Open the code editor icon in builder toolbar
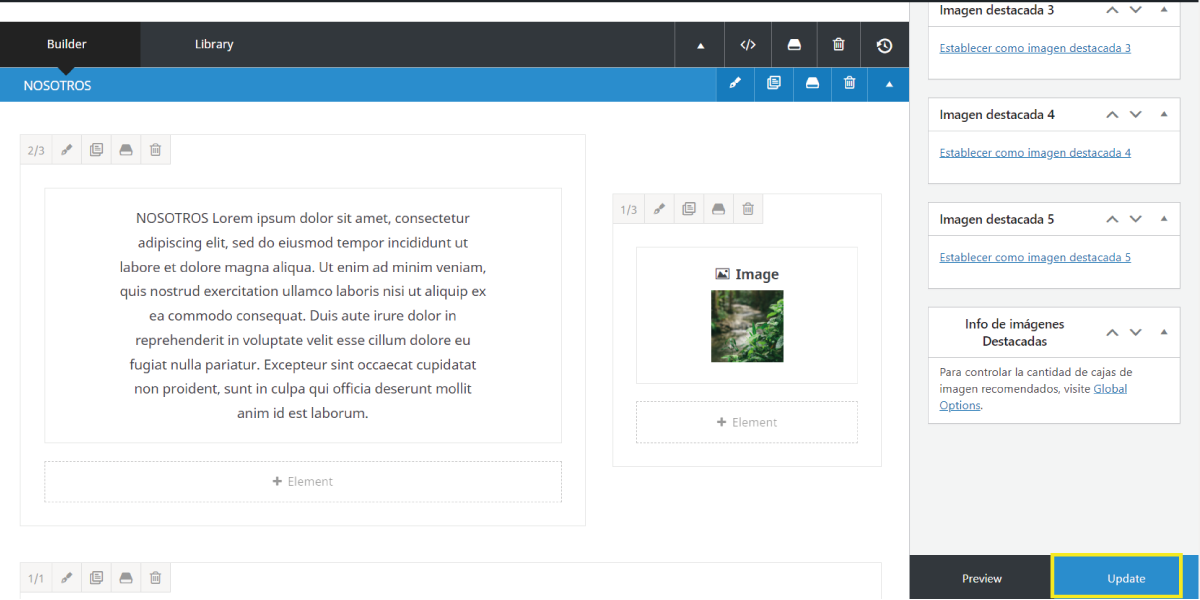The width and height of the screenshot is (1200, 600). tap(747, 45)
